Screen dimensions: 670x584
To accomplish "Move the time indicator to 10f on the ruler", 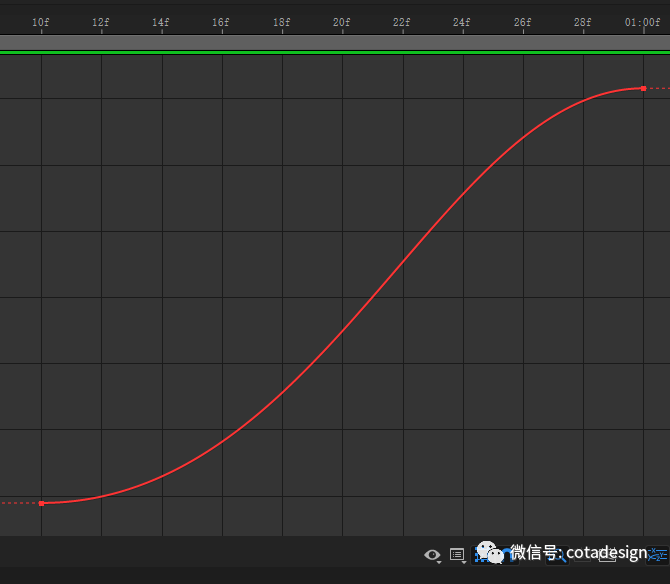I will pos(41,22).
